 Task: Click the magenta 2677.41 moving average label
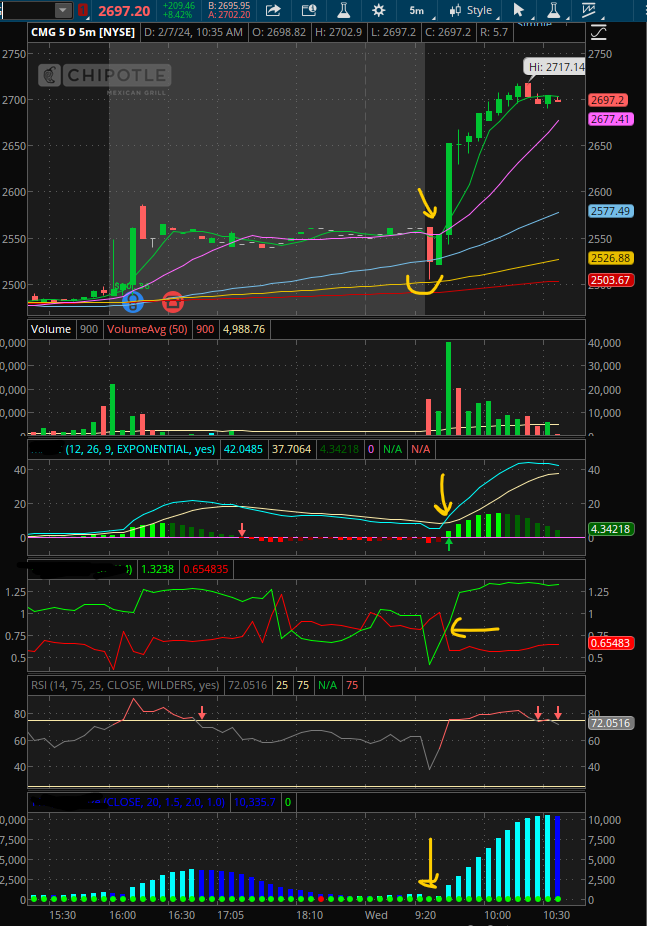pos(611,119)
